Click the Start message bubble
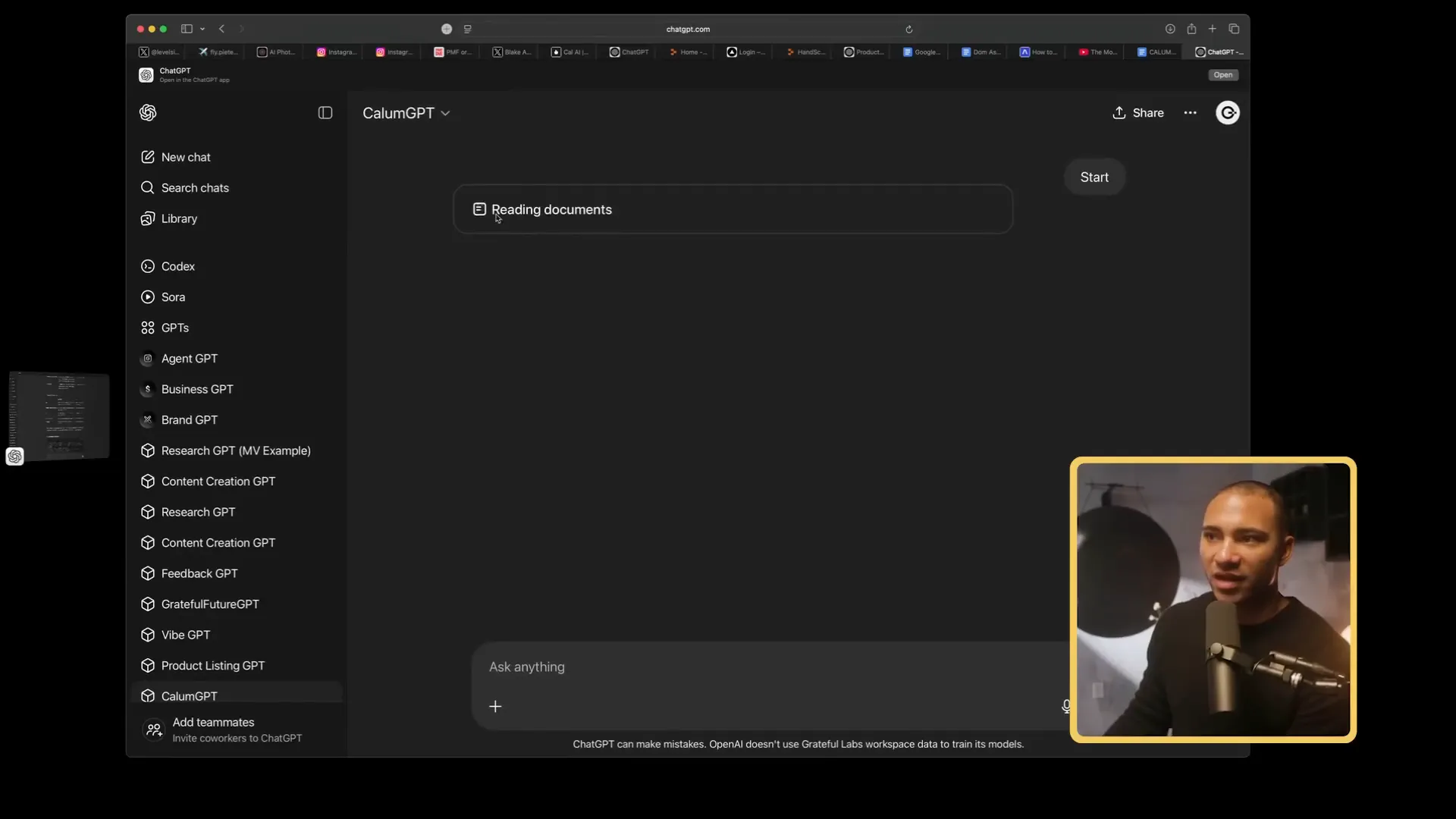 pyautogui.click(x=1094, y=177)
